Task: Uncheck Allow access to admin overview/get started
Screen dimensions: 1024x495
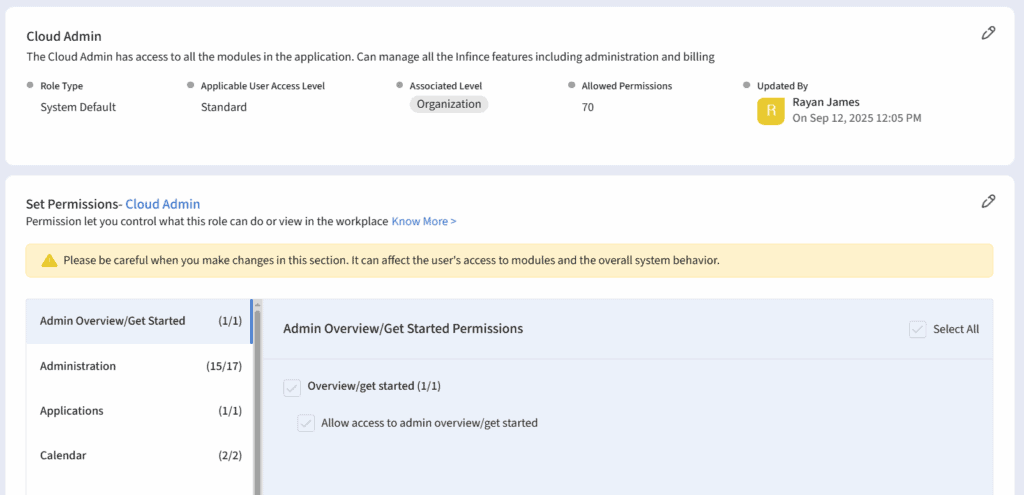Action: 306,424
